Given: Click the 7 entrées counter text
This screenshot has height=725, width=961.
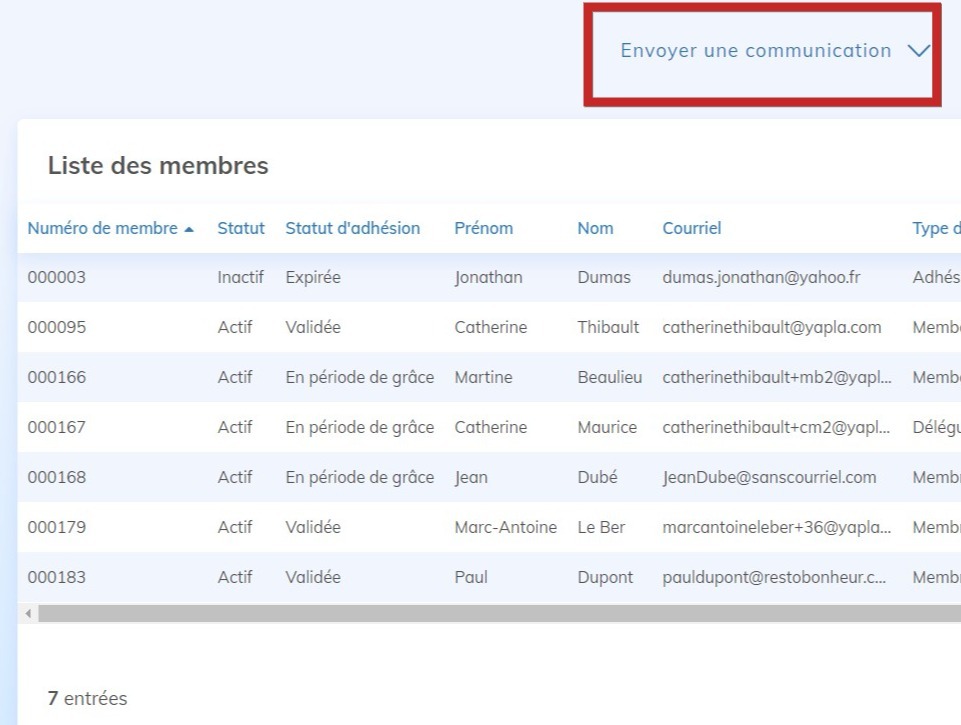Looking at the screenshot, I should tap(88, 698).
